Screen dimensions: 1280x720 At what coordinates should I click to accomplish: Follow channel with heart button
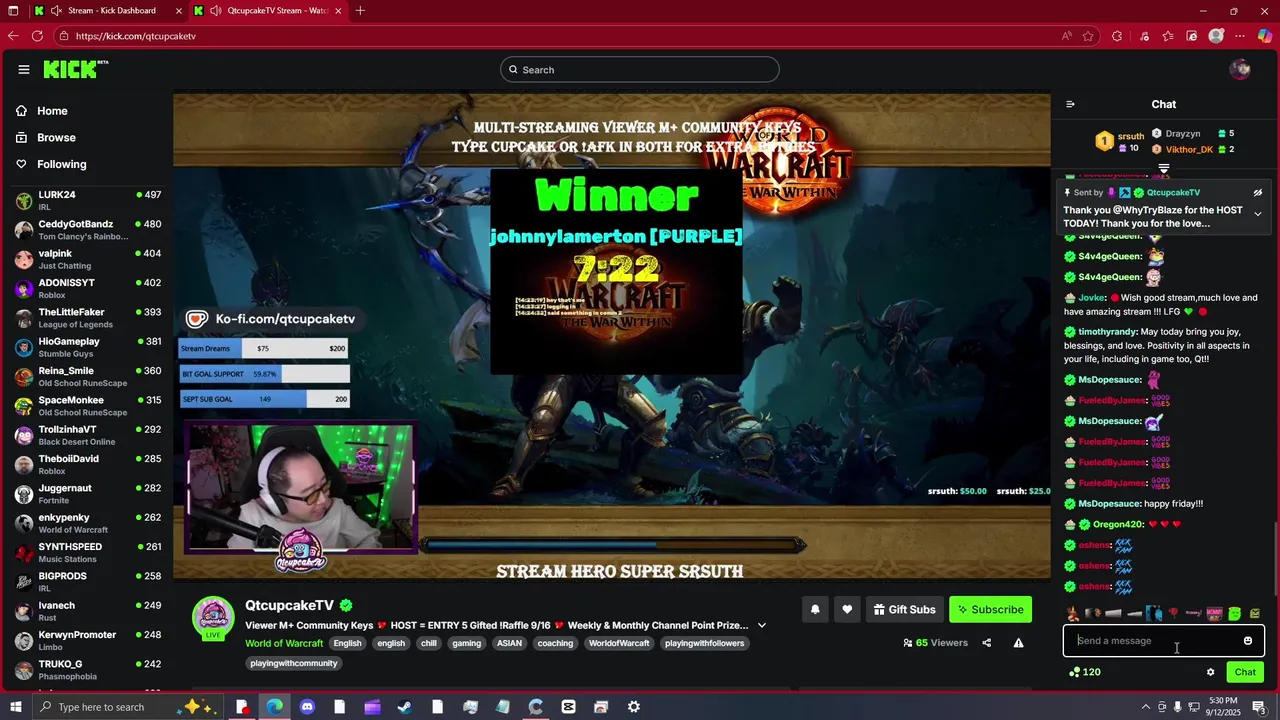coord(847,609)
